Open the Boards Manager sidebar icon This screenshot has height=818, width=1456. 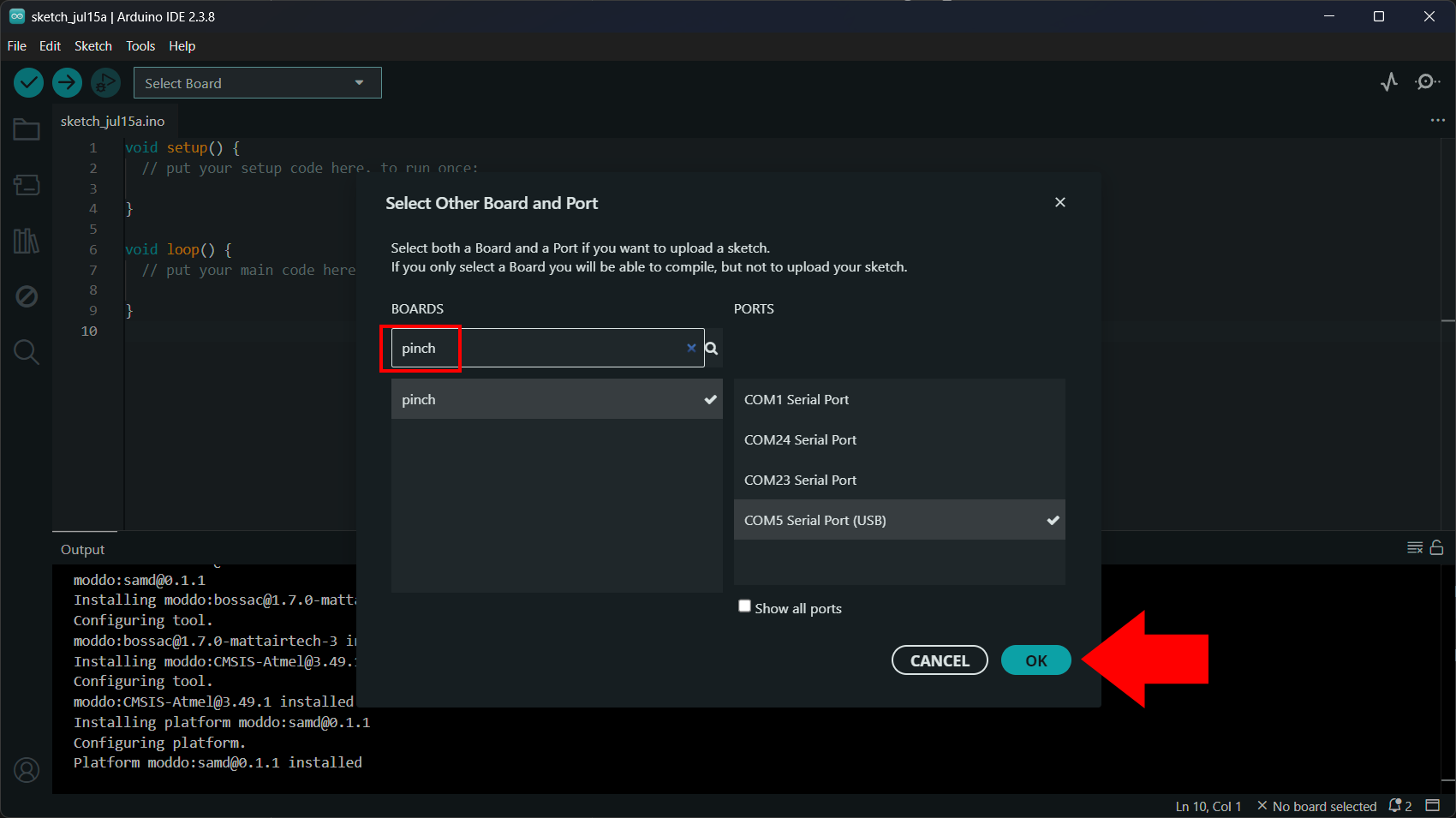pos(27,185)
